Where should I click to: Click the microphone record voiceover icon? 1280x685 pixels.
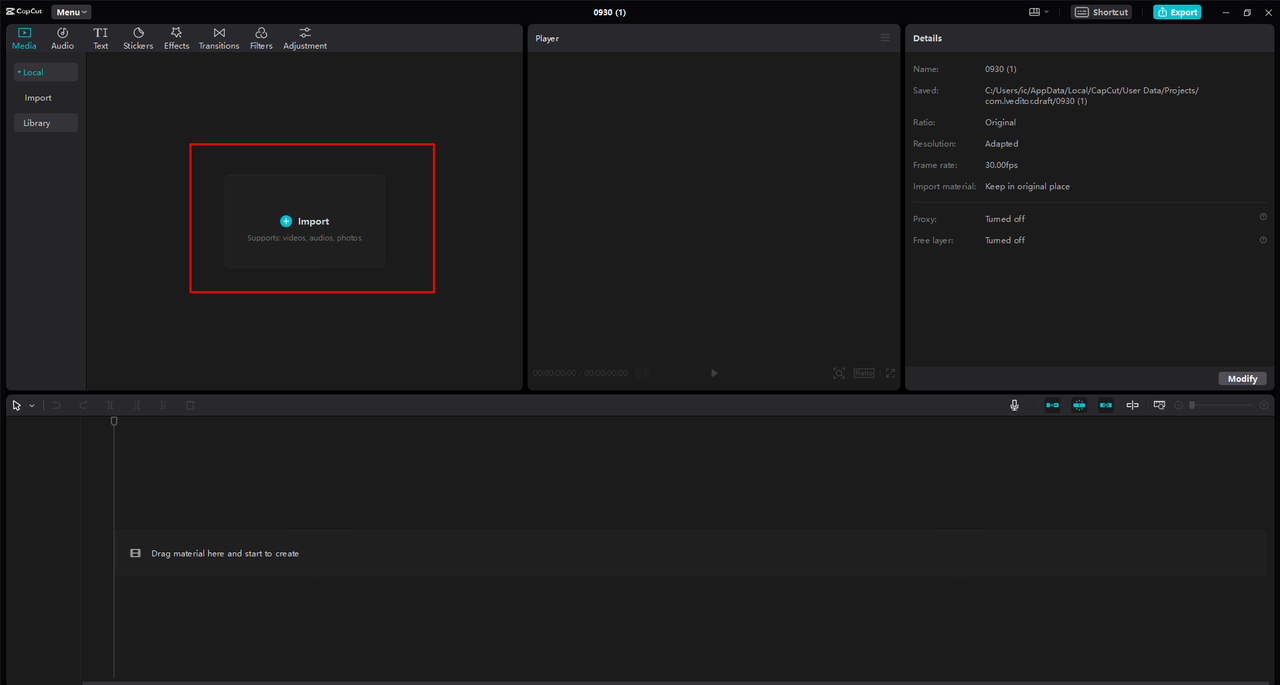(1014, 405)
